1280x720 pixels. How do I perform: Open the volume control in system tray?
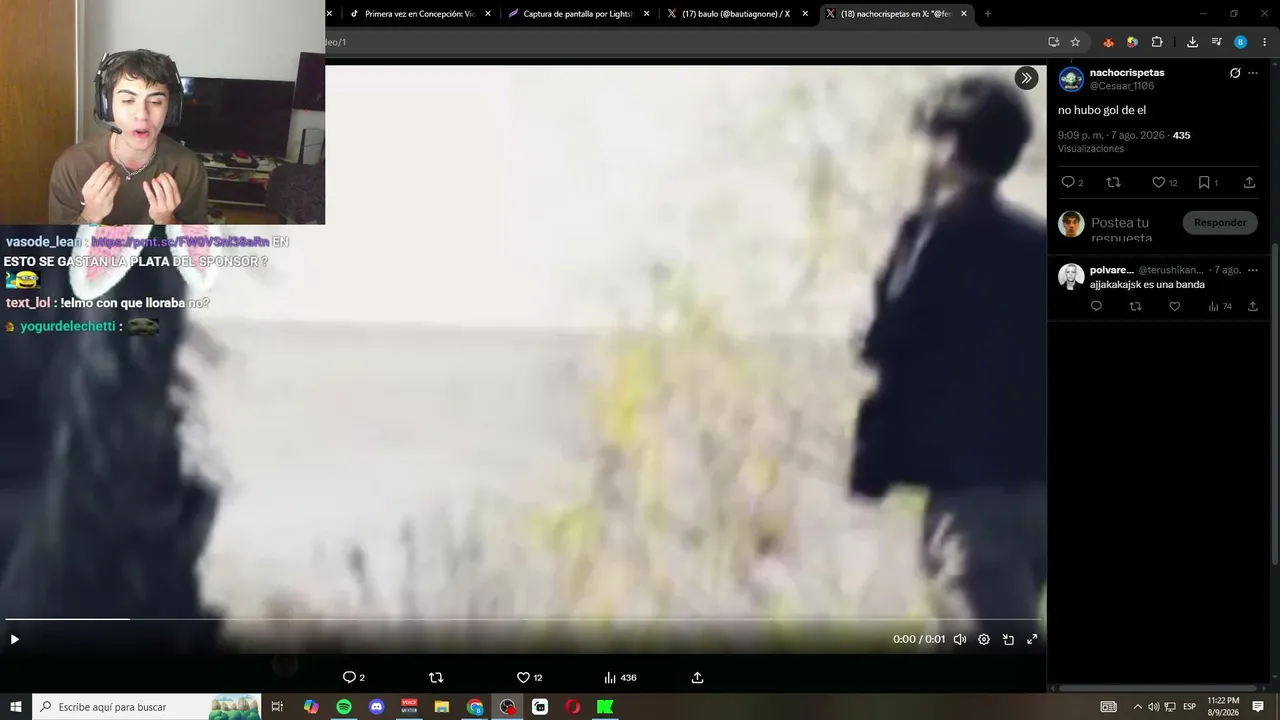(1153, 707)
